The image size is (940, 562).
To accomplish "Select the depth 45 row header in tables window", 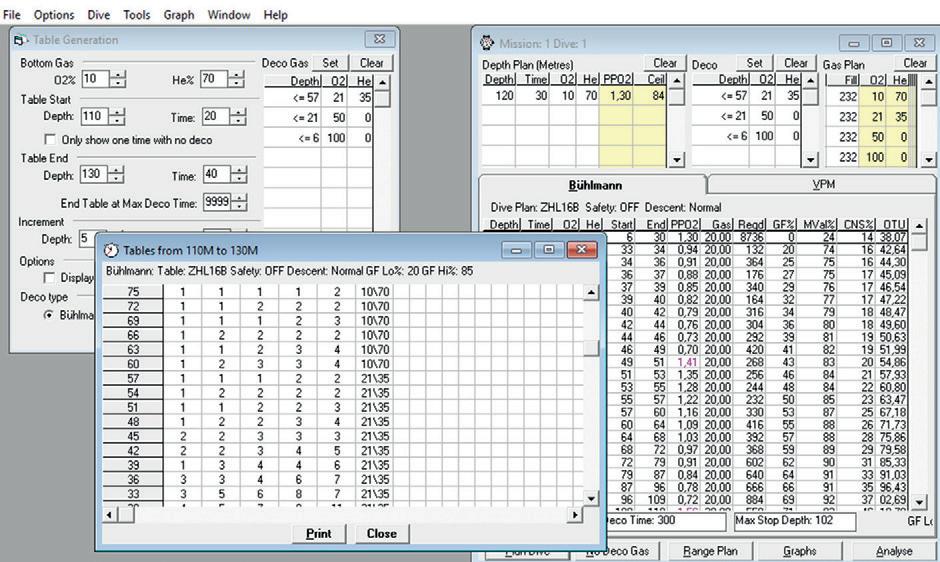I will pyautogui.click(x=132, y=436).
